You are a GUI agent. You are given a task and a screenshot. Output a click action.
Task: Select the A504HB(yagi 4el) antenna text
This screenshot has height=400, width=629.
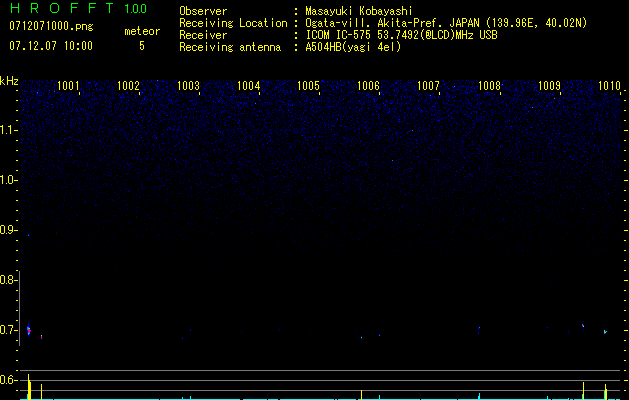(x=353, y=47)
